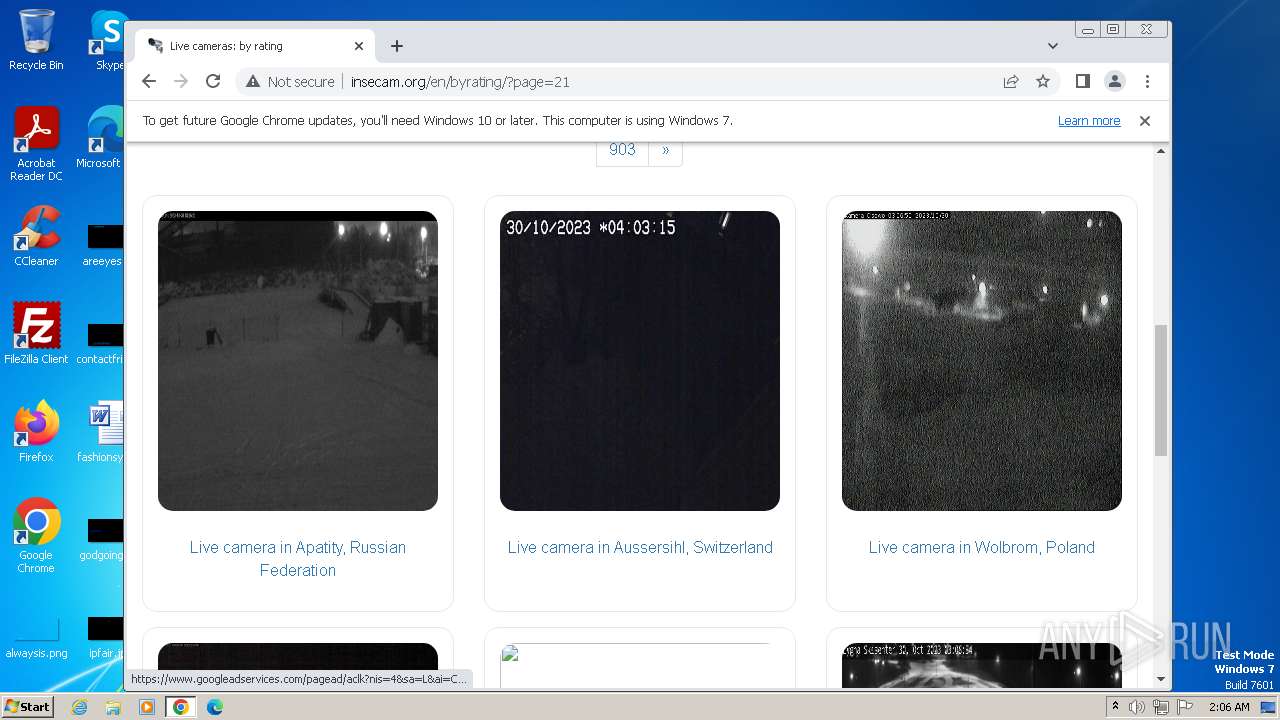
Task: Select the Live cameras: by rating tab
Action: pos(255,46)
